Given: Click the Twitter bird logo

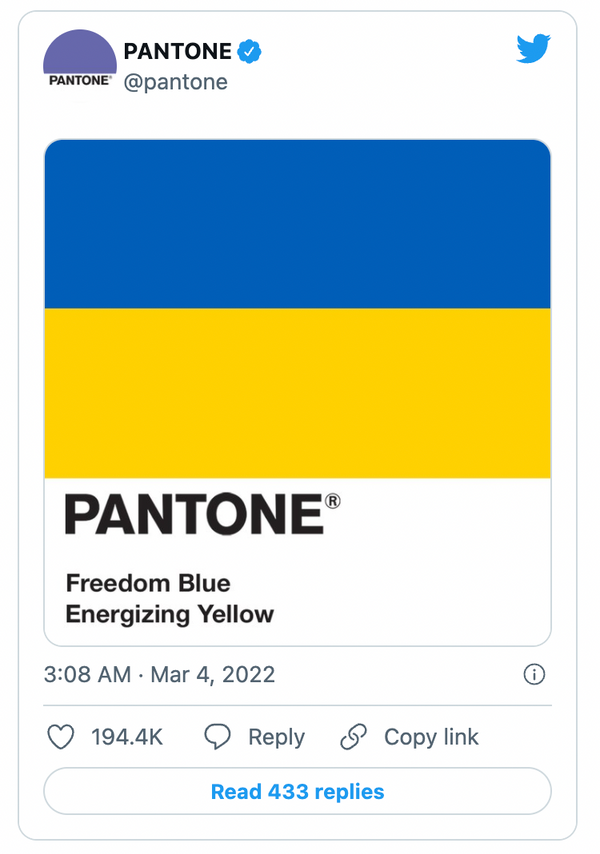Looking at the screenshot, I should click(x=534, y=48).
